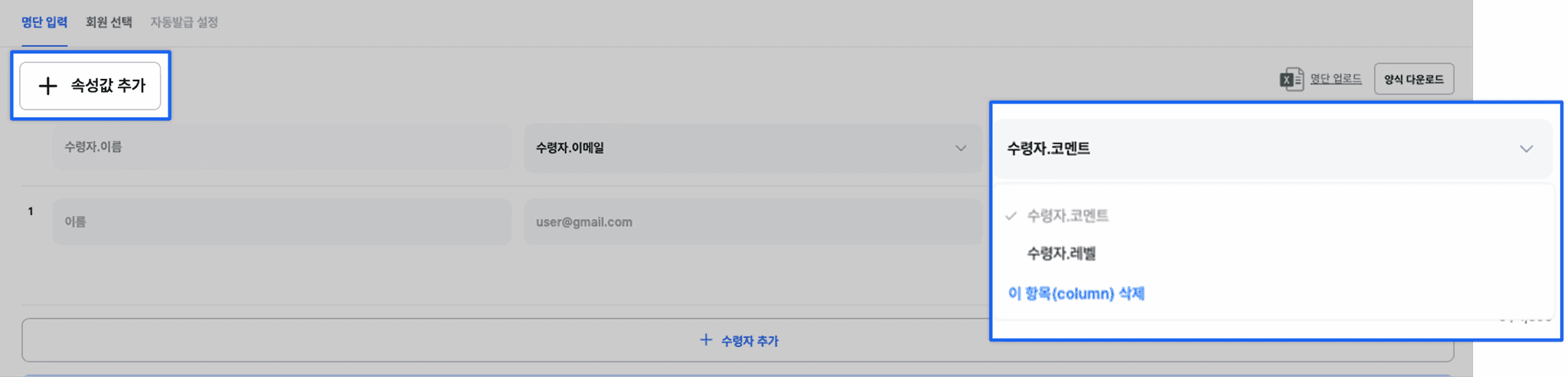The width and height of the screenshot is (1568, 377).
Task: Click the 양식 다운로드 button
Action: (1413, 79)
